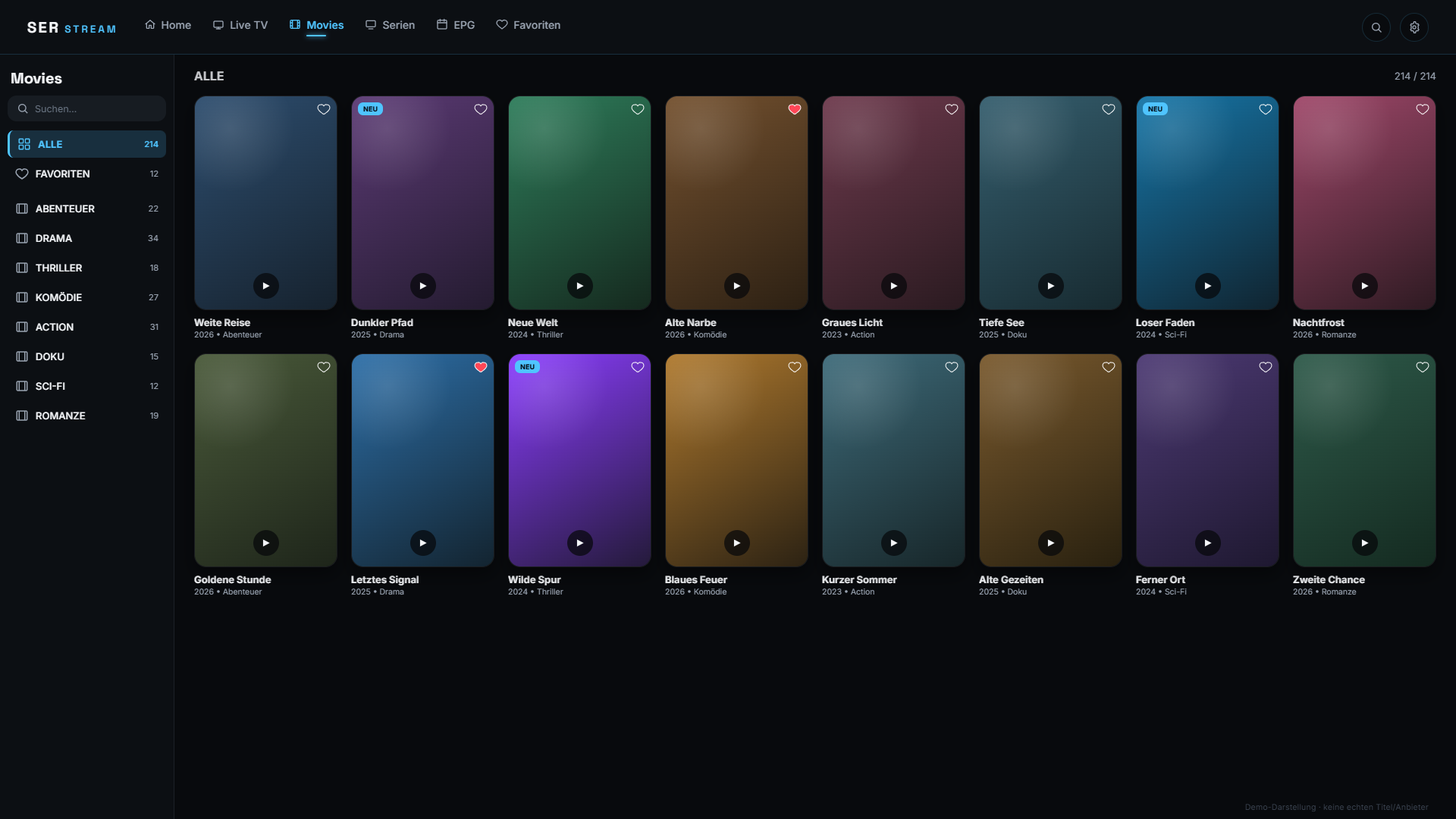Play the movie Neue Welt
The width and height of the screenshot is (1456, 819).
click(579, 286)
